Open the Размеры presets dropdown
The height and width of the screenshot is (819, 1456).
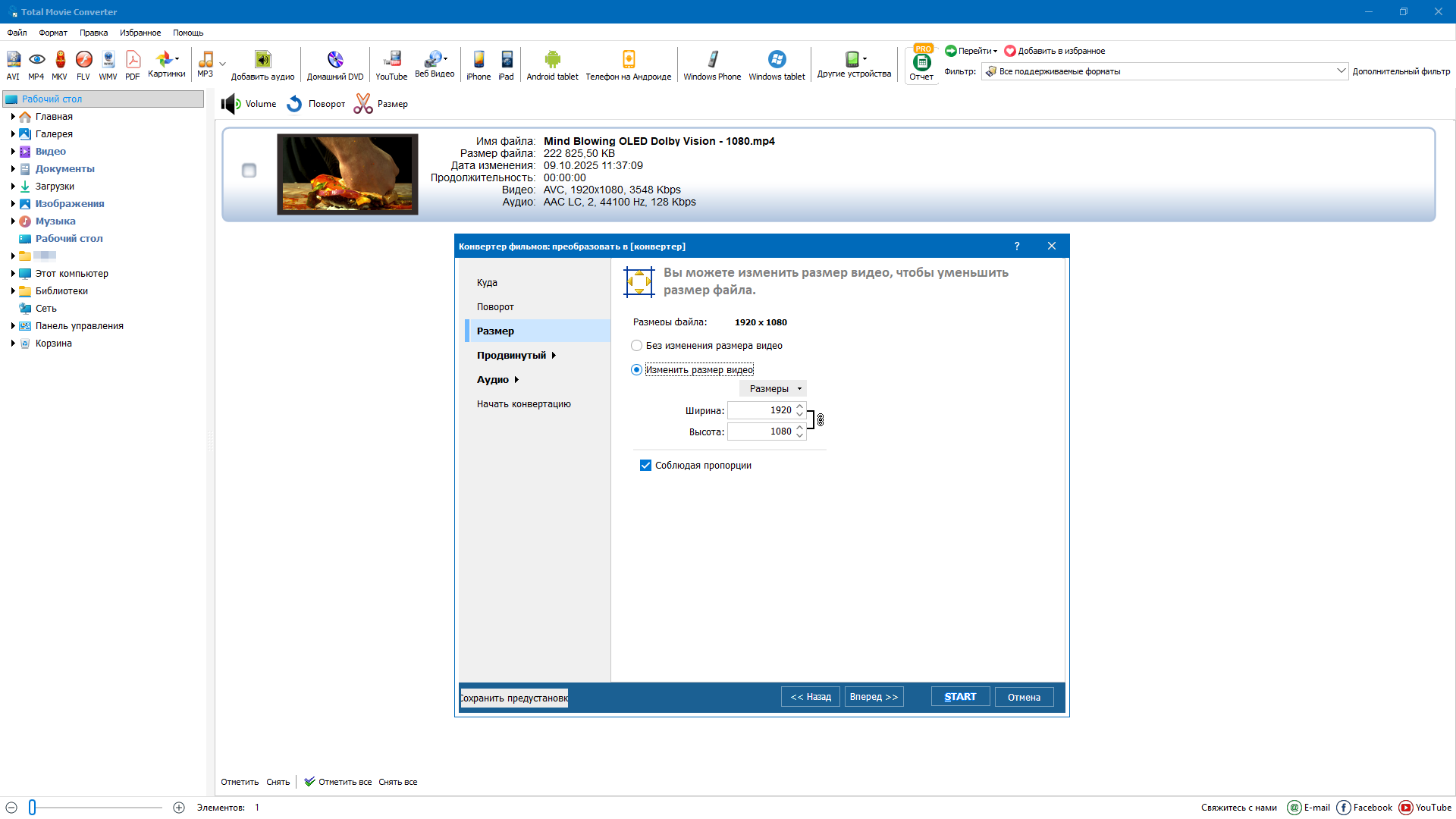(x=773, y=389)
